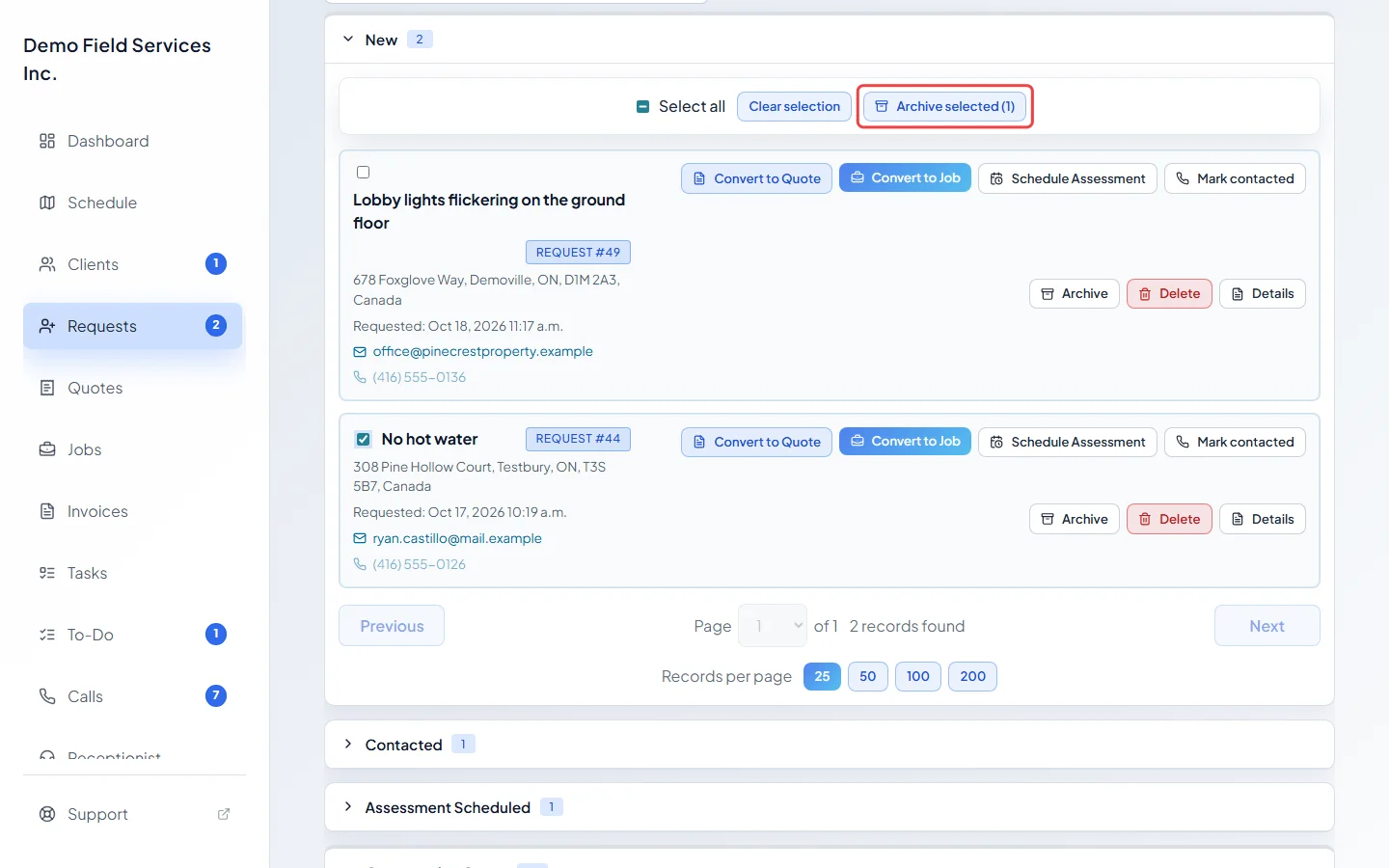This screenshot has height=868, width=1389.
Task: Click the Jobs briefcase icon in sidebar
Action: (x=47, y=449)
